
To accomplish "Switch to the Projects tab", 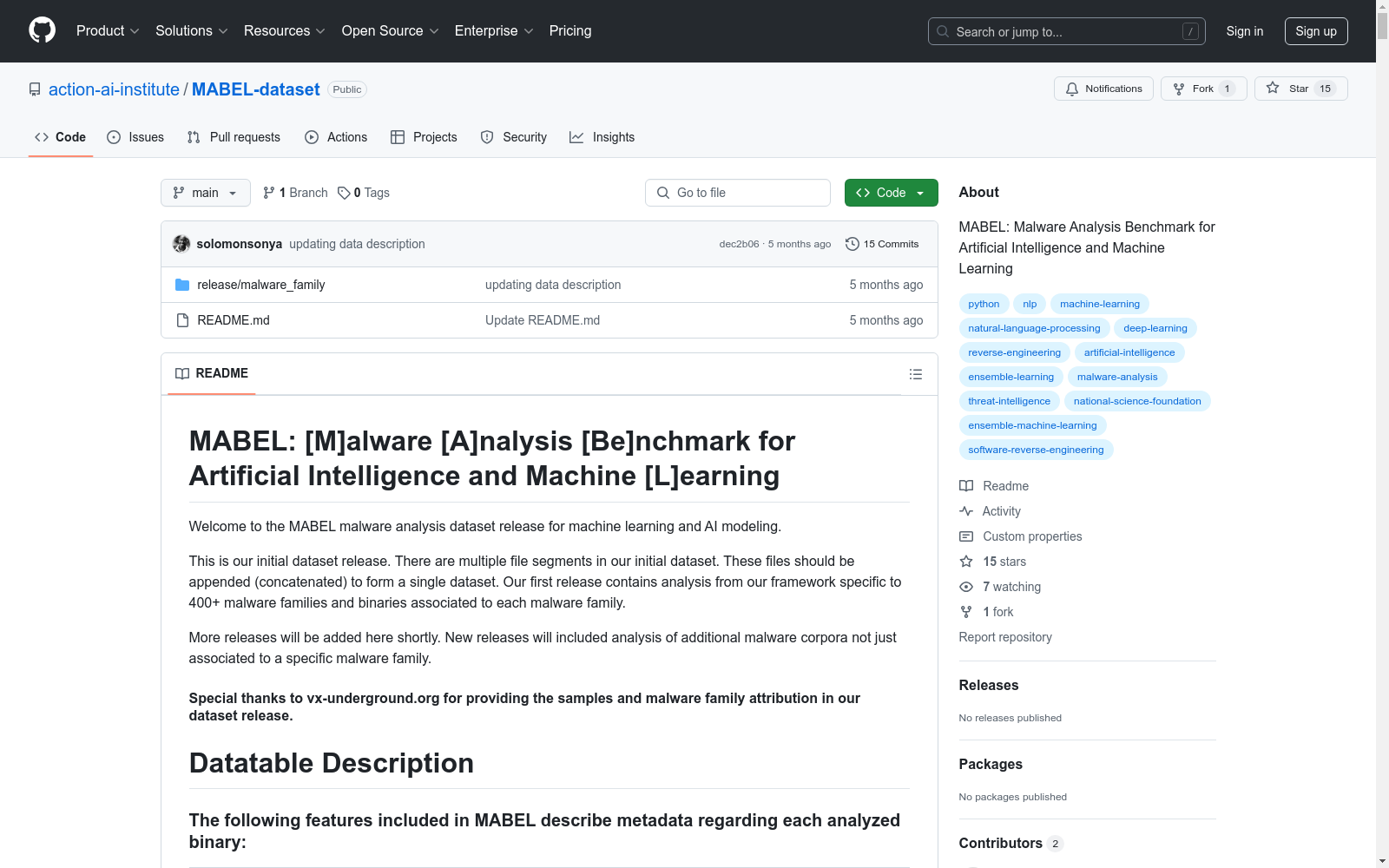I will click(x=424, y=137).
